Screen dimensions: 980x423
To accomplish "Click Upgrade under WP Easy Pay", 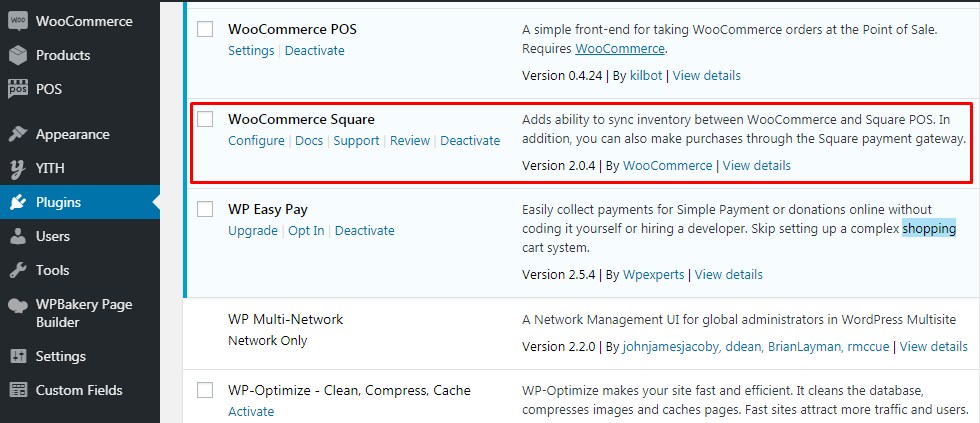I will [x=252, y=231].
